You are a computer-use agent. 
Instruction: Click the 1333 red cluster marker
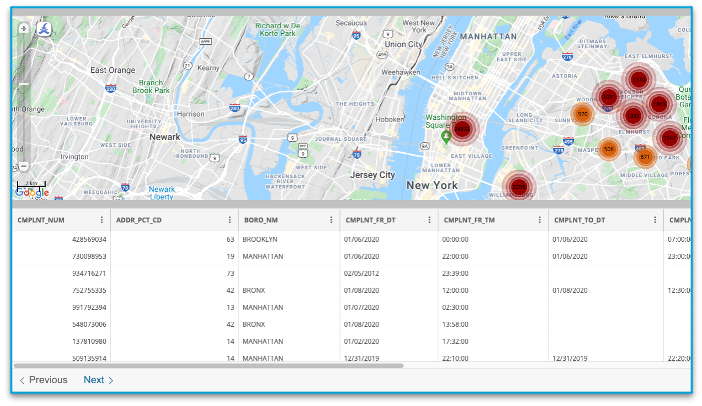tap(633, 116)
